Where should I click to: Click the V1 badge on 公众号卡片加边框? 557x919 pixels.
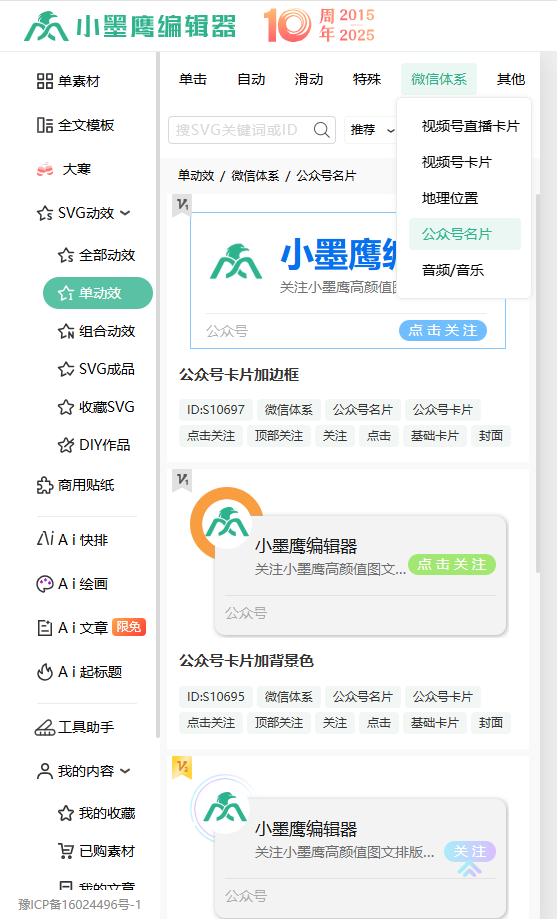tap(182, 205)
